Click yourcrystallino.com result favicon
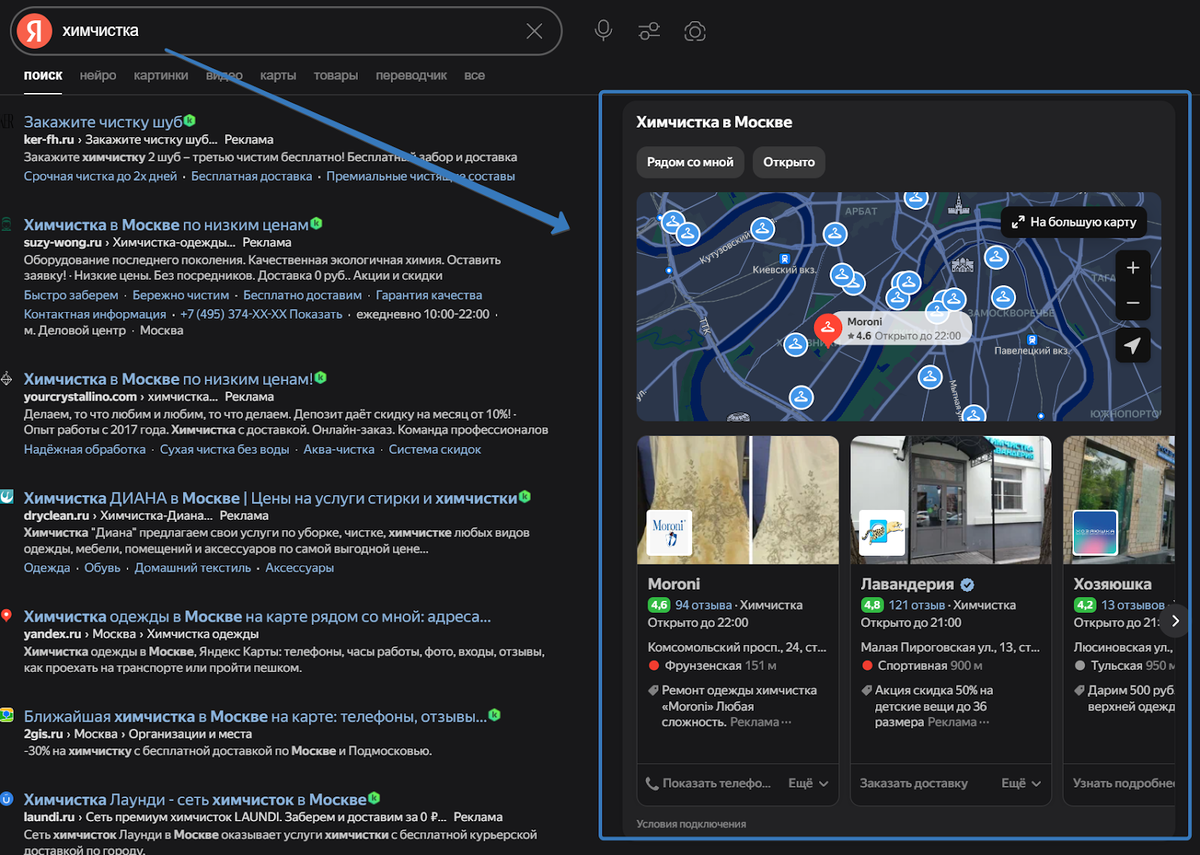Viewport: 1200px width, 855px height. pos(7,379)
